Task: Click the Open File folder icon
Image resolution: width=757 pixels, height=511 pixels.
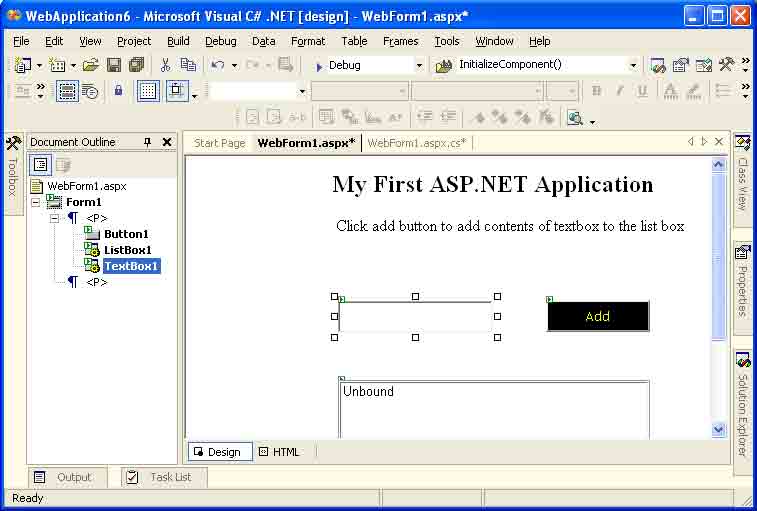Action: pos(90,65)
